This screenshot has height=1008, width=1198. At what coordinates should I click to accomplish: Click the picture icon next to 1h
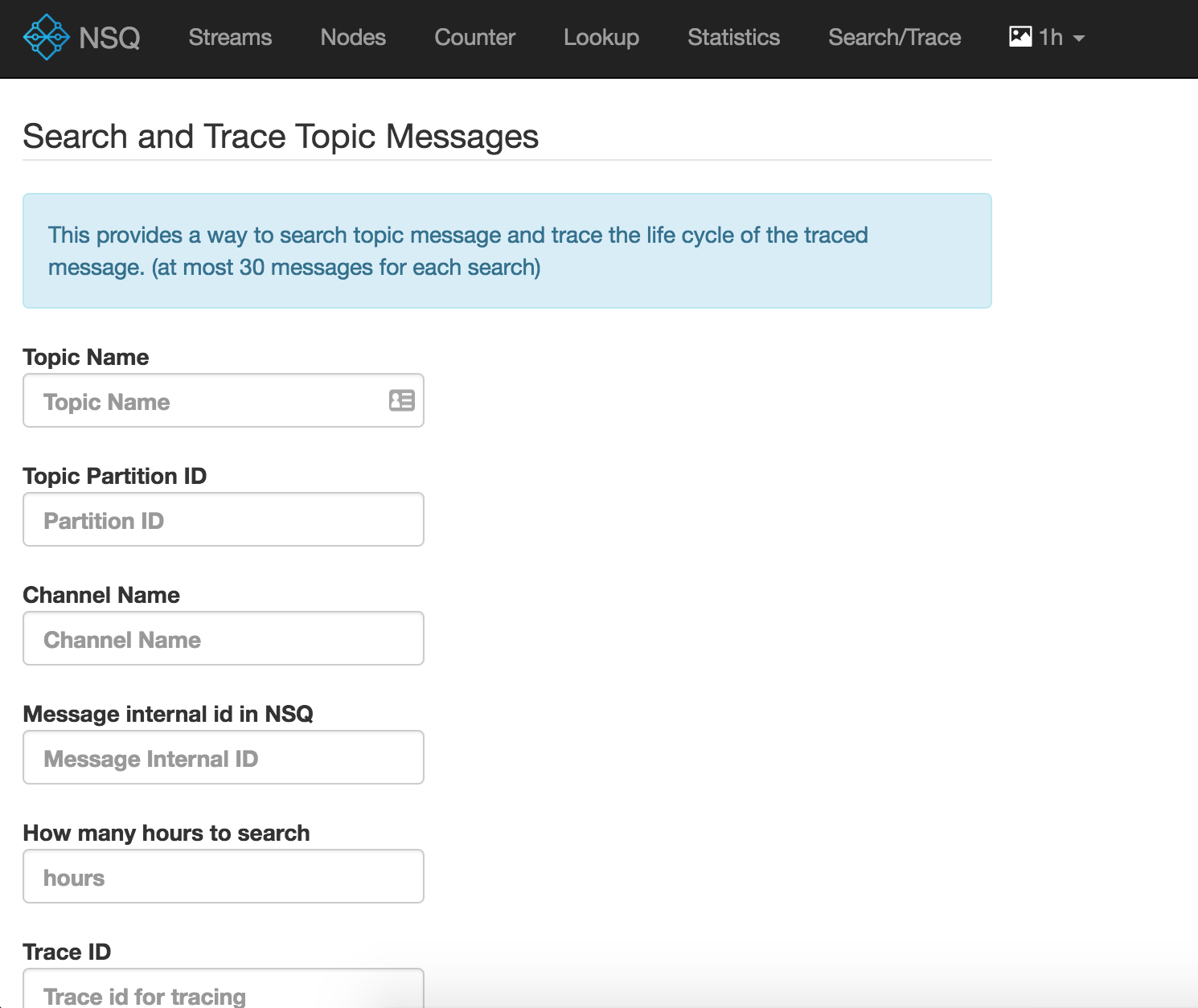pyautogui.click(x=1020, y=37)
